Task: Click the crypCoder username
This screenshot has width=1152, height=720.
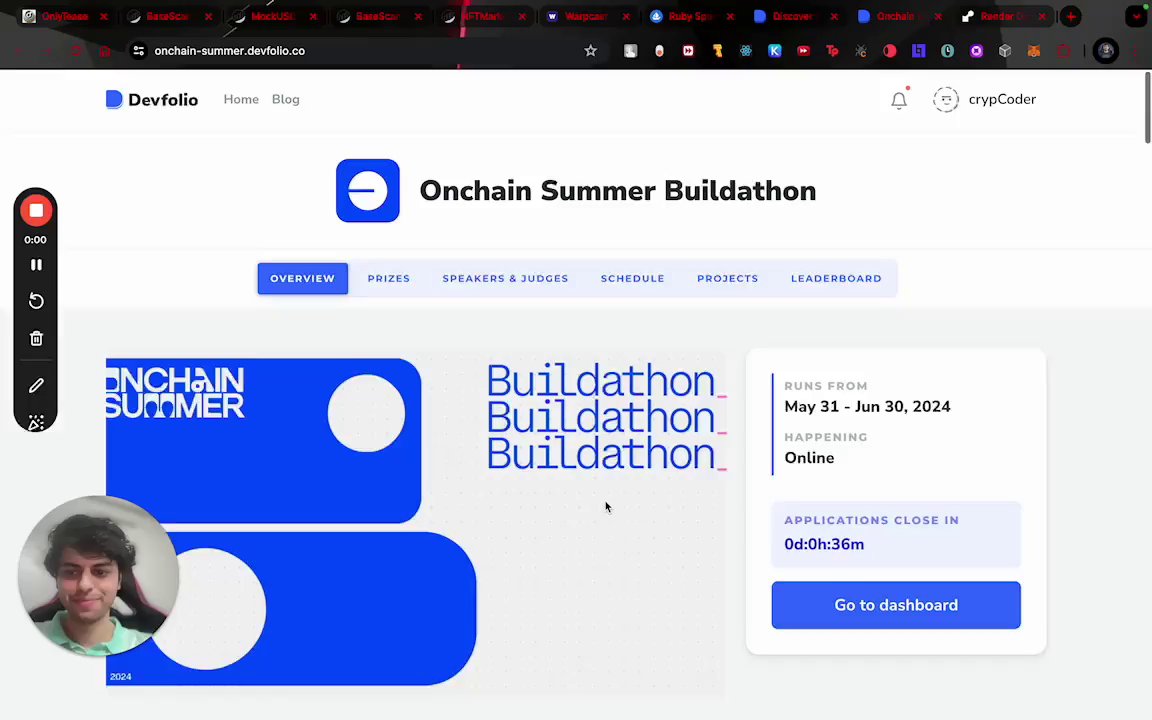Action: [1002, 99]
